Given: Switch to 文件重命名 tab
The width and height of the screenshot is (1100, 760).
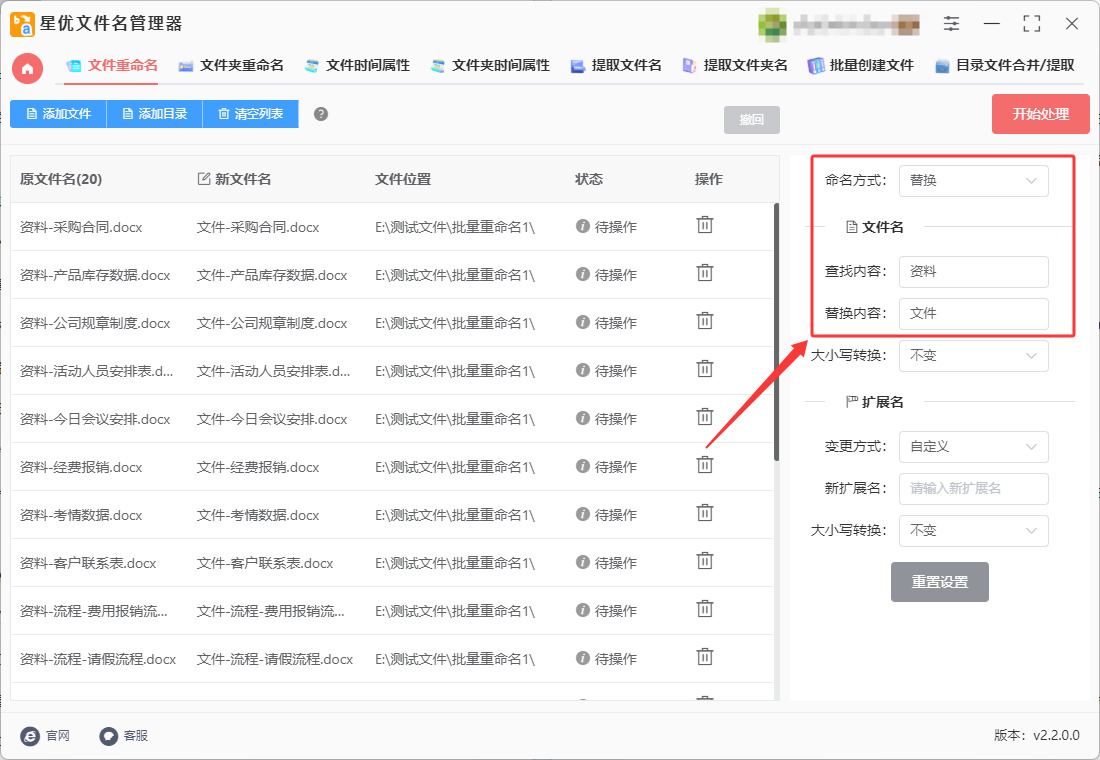Looking at the screenshot, I should (112, 66).
